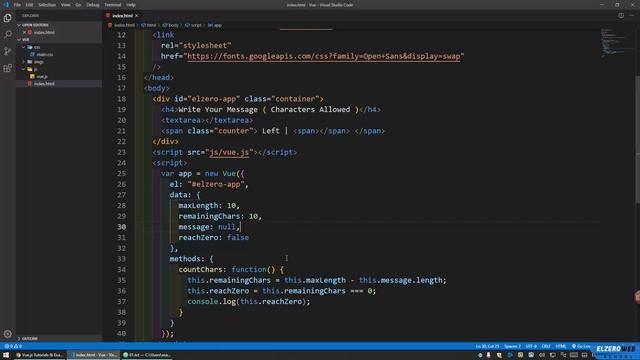640x360 pixels.
Task: Click the Ln 30, Col 25 status item
Action: tap(487, 346)
